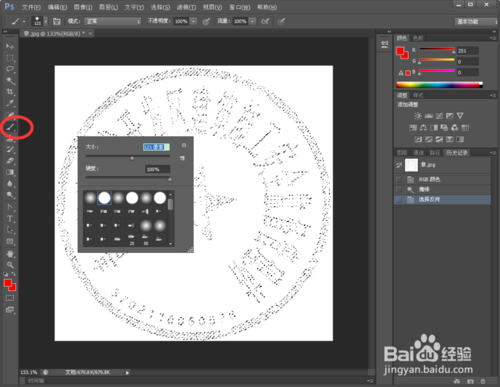Switch to the 历史记录 panel tab

(x=457, y=153)
